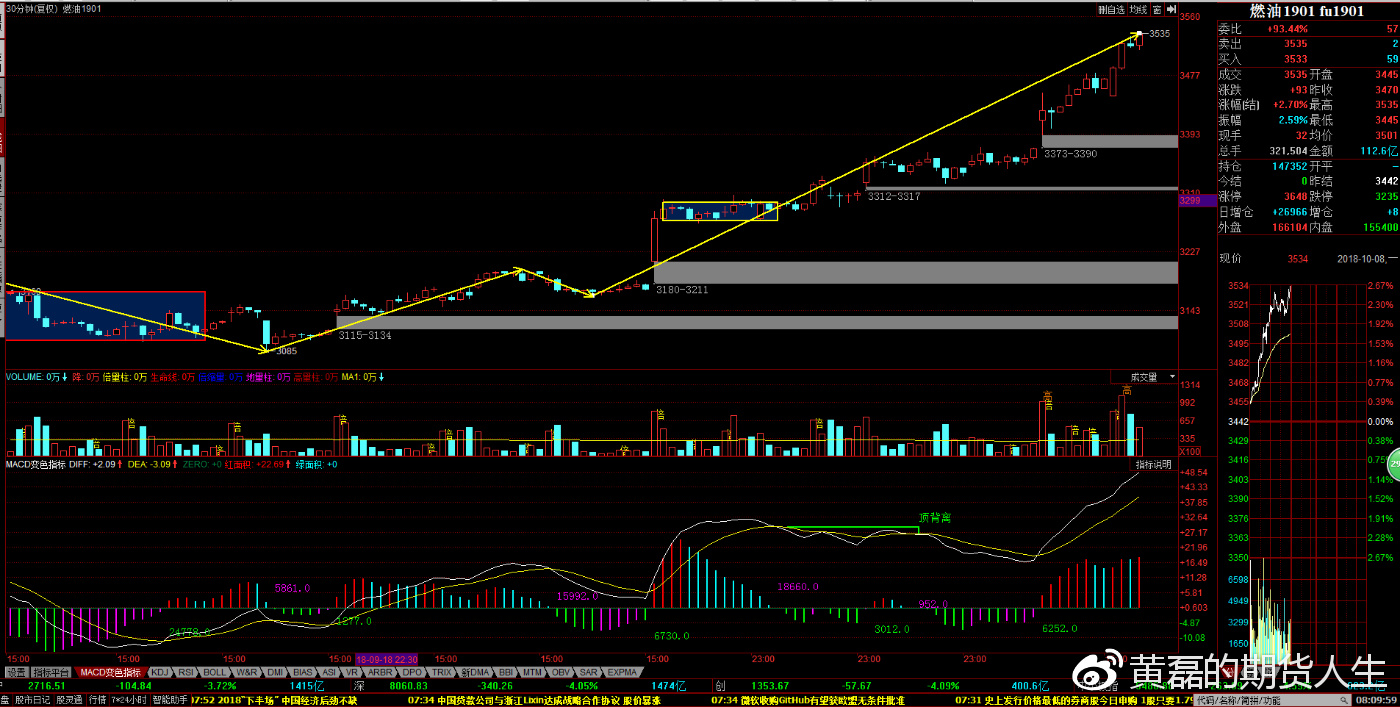
Task: Switch to the W&R indicator tab
Action: tap(247, 672)
